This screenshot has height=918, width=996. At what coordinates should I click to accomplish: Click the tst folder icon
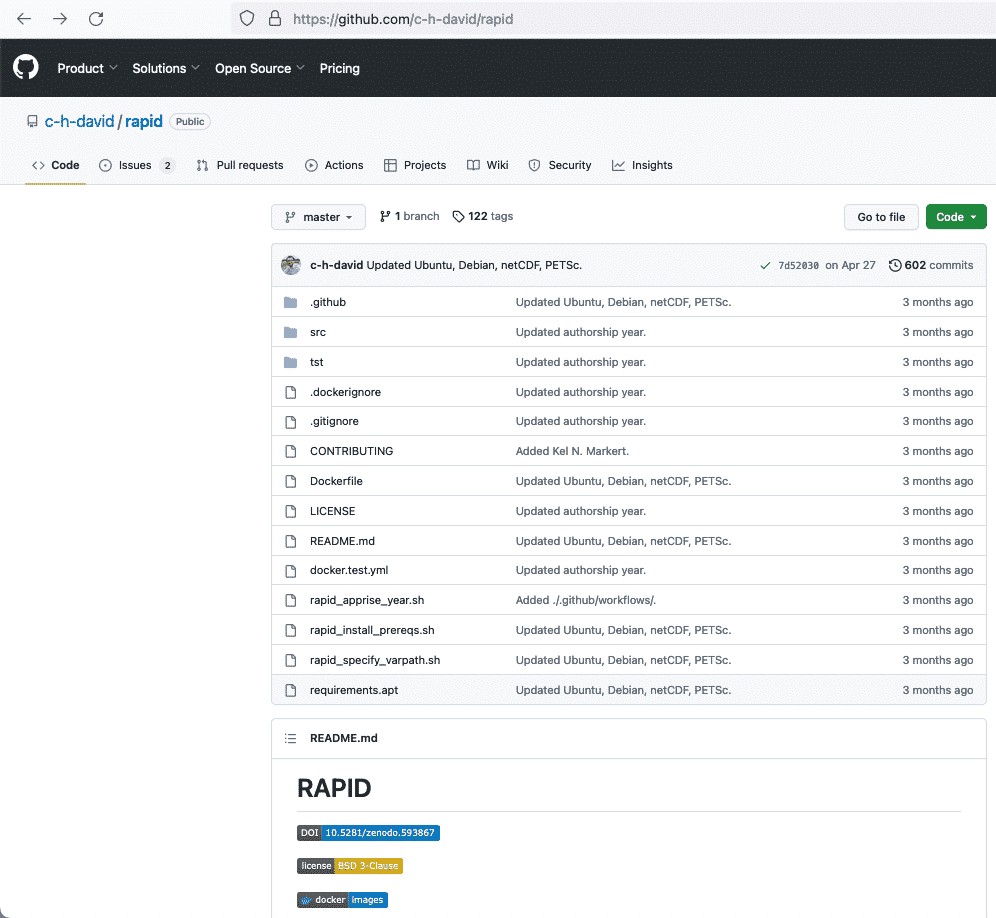[x=291, y=362]
